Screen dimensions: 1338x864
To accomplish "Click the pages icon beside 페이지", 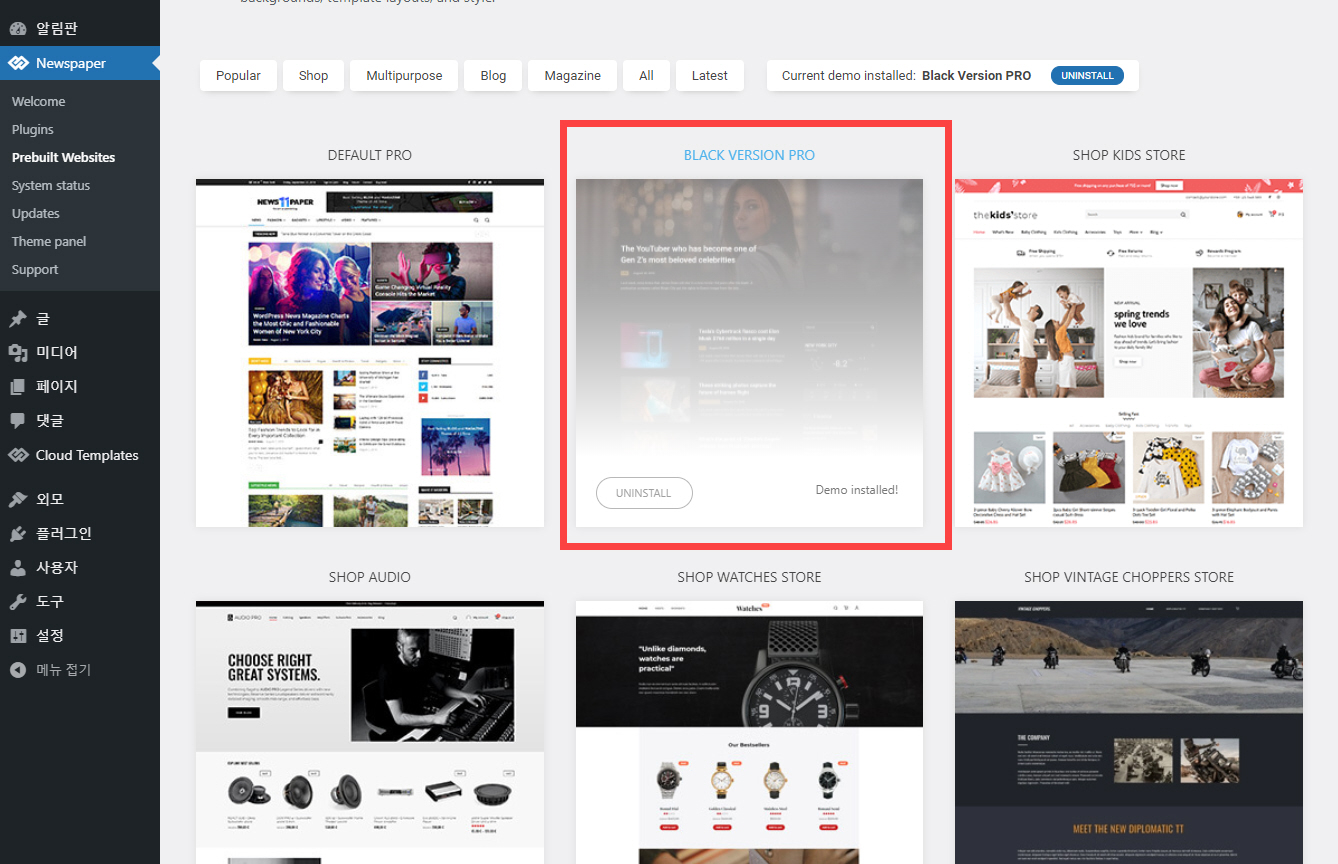I will 18,387.
